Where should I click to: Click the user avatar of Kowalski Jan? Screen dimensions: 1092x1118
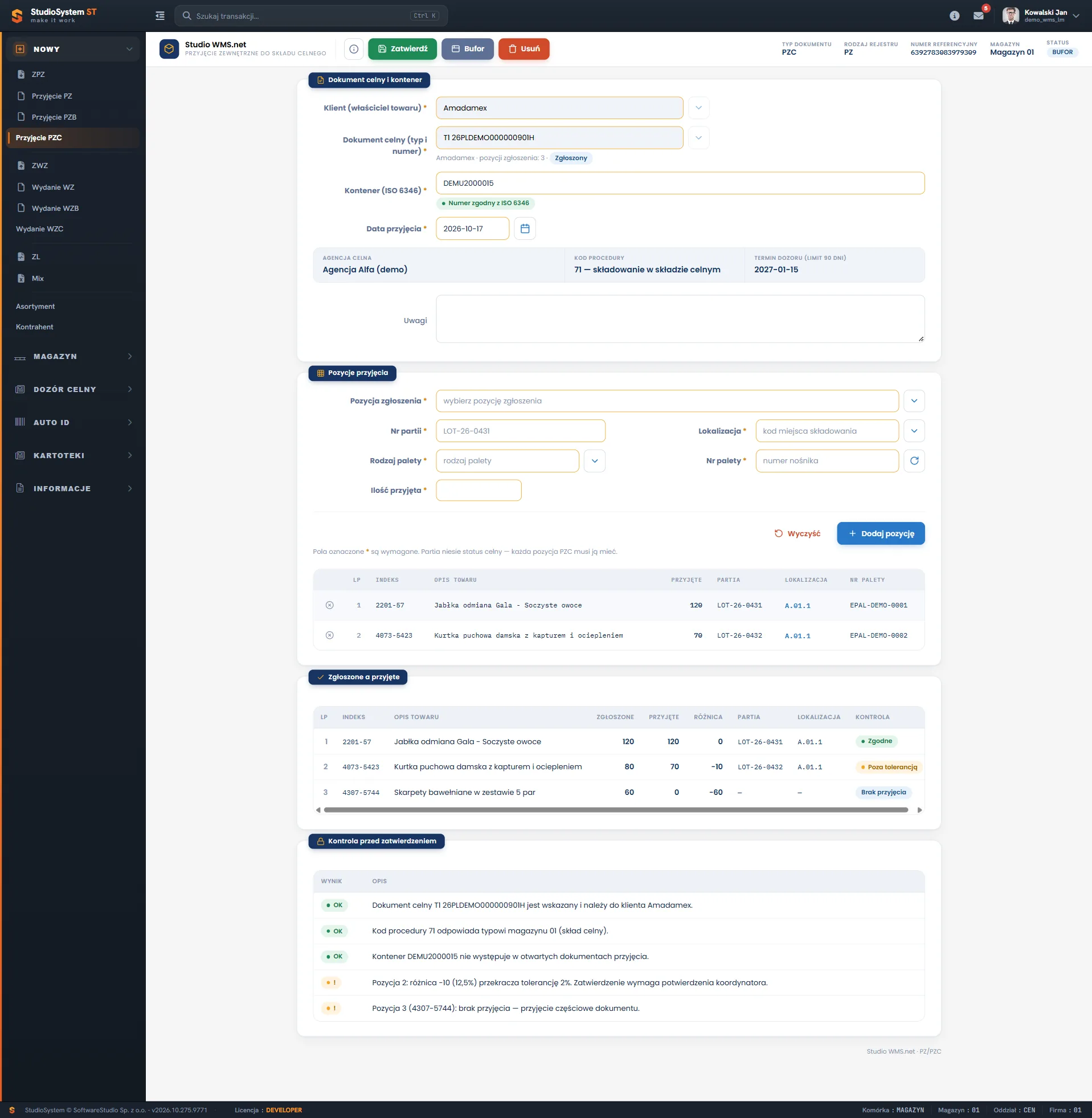pos(1011,15)
